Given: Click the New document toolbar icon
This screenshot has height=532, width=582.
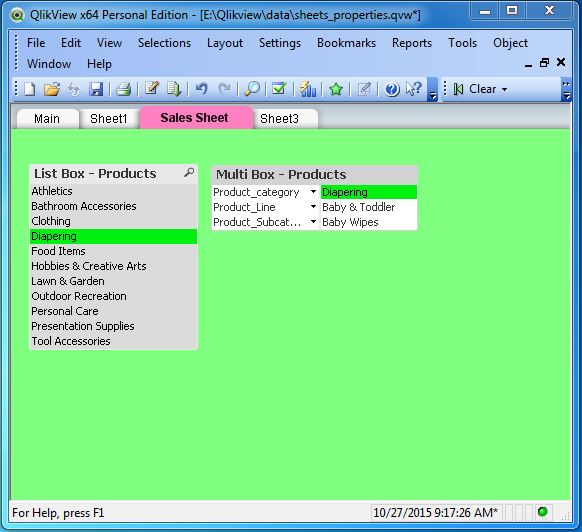Looking at the screenshot, I should [x=30, y=89].
